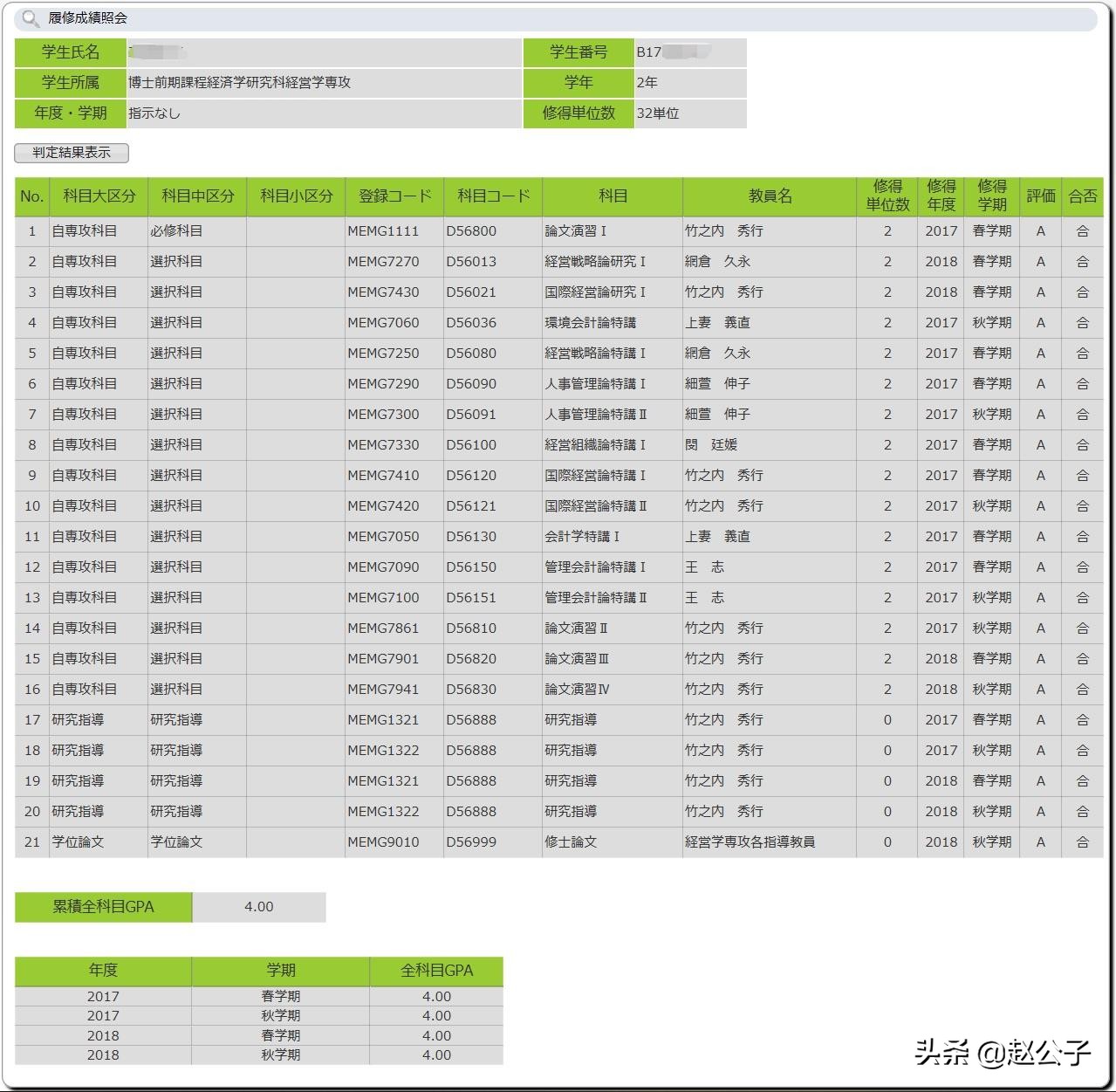Click the 合否 column header
This screenshot has width=1116, height=1092.
[x=1083, y=196]
